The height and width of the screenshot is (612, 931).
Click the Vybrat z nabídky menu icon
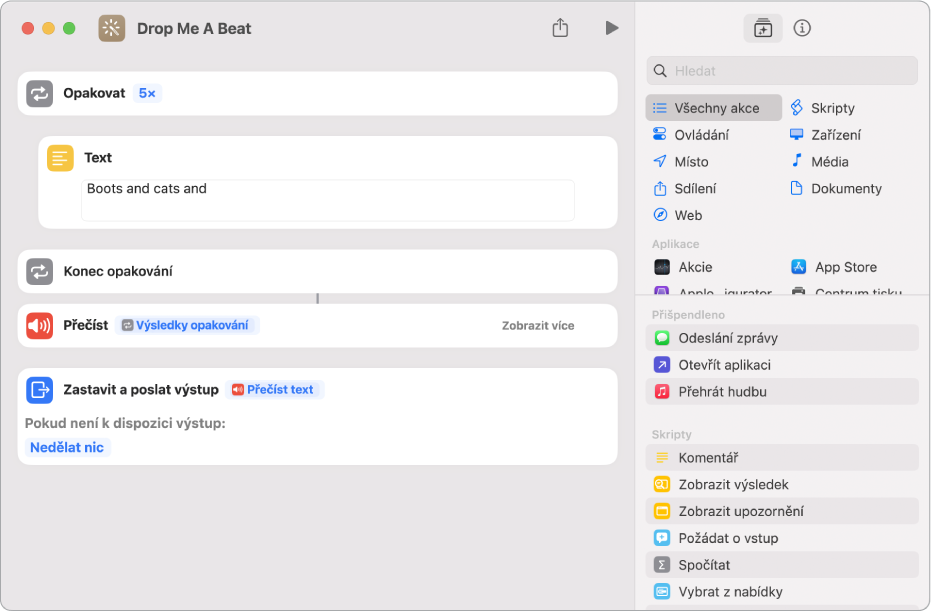(662, 592)
